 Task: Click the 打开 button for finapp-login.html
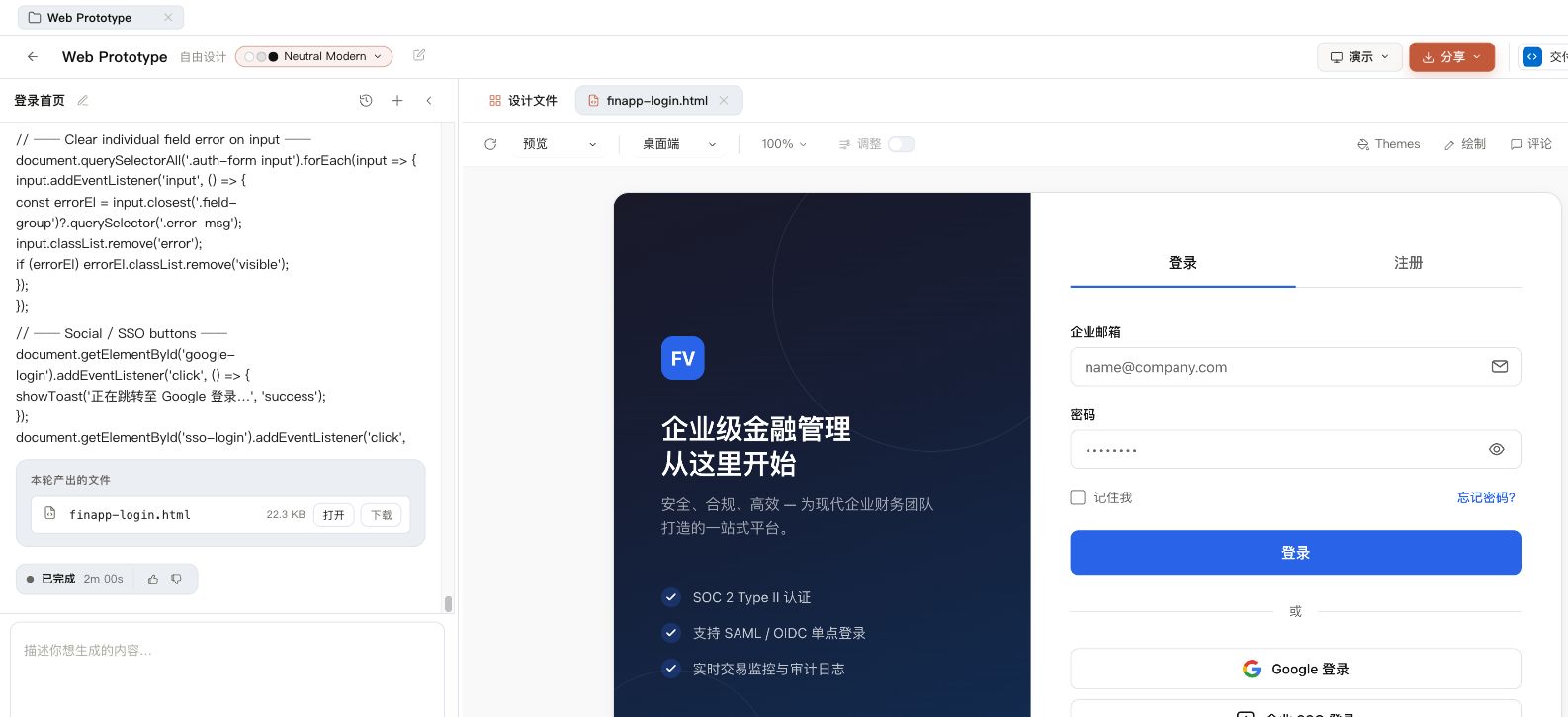334,515
